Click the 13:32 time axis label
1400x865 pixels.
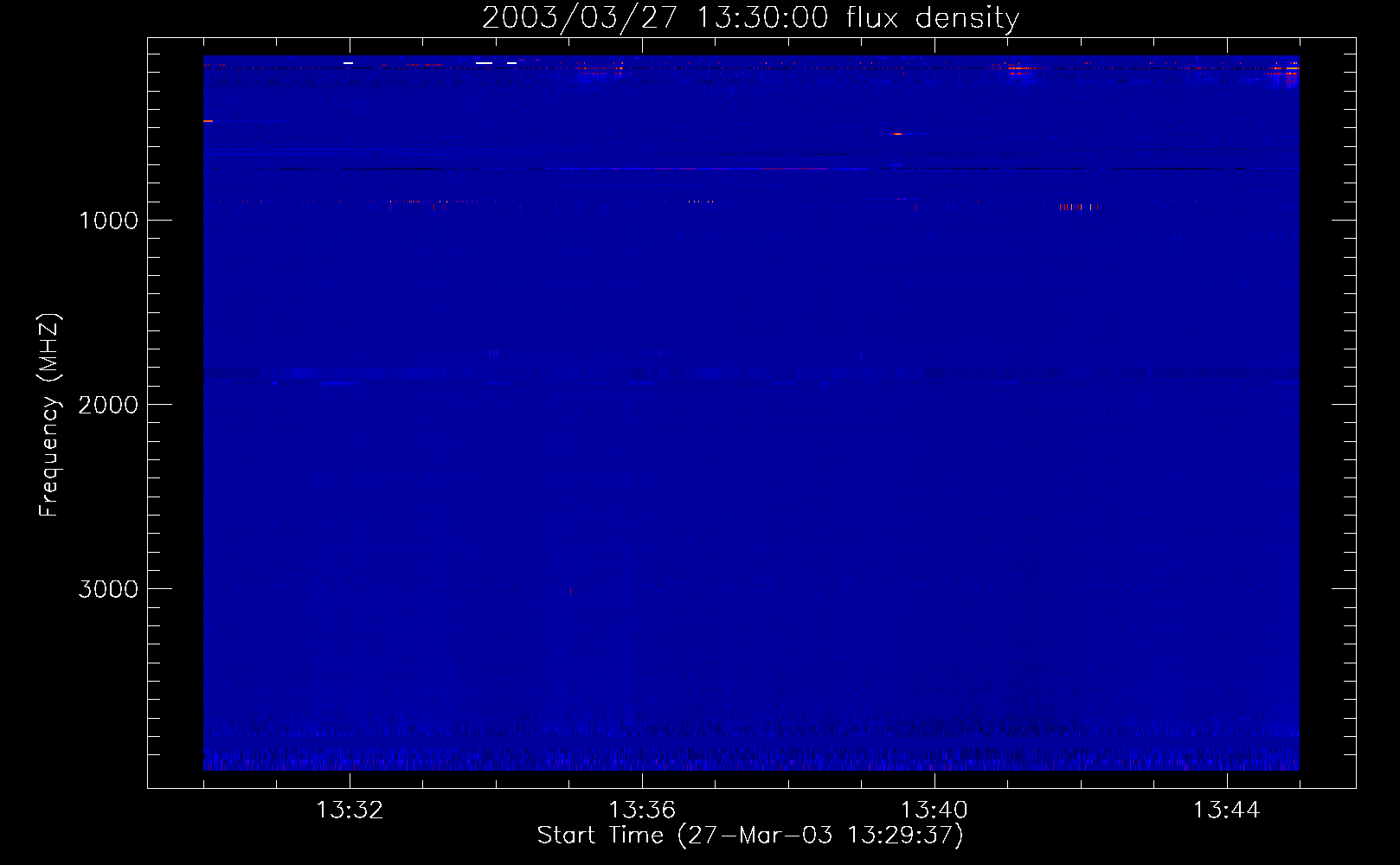(x=350, y=811)
